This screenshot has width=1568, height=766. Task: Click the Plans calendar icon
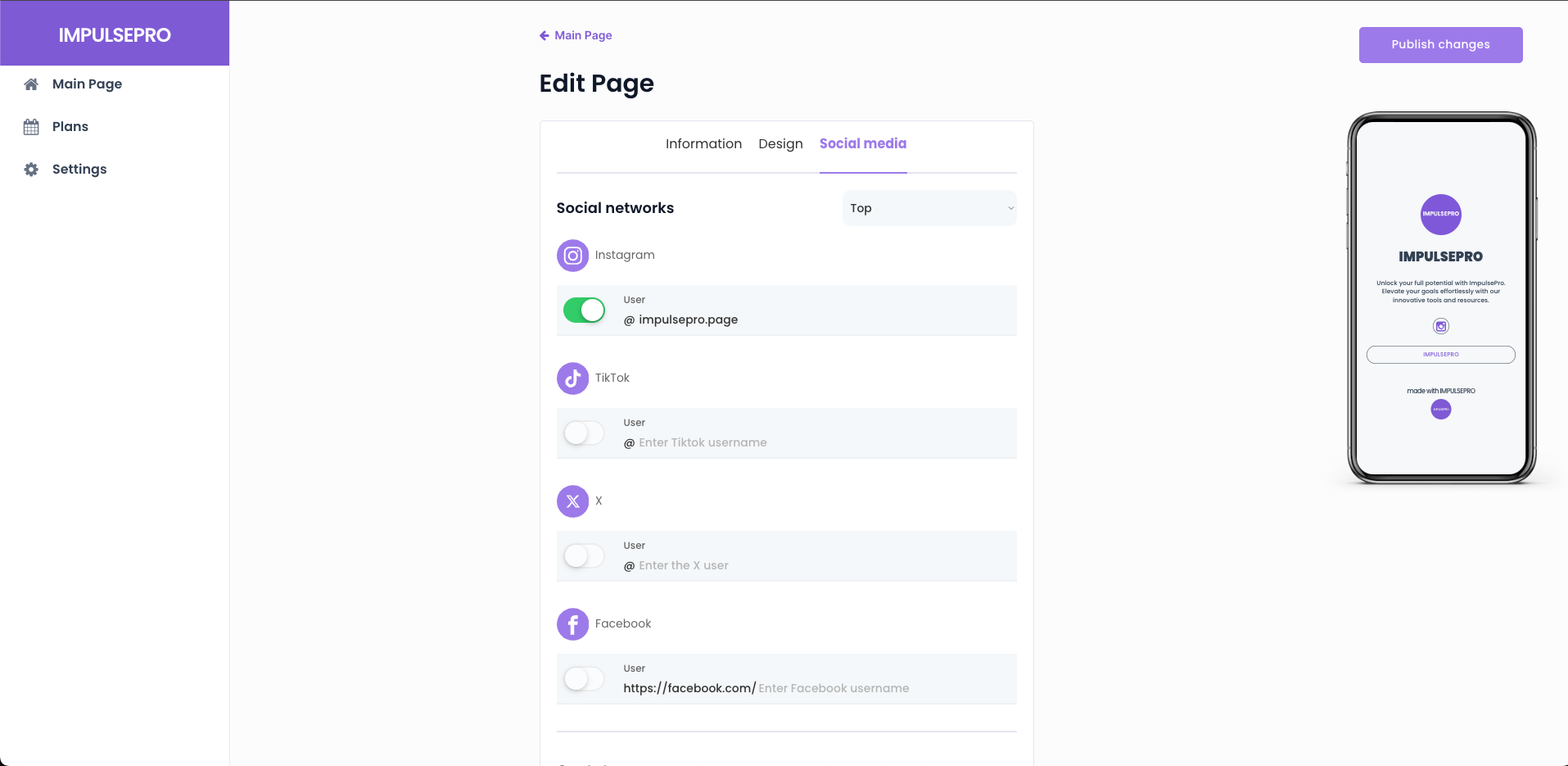(x=31, y=127)
